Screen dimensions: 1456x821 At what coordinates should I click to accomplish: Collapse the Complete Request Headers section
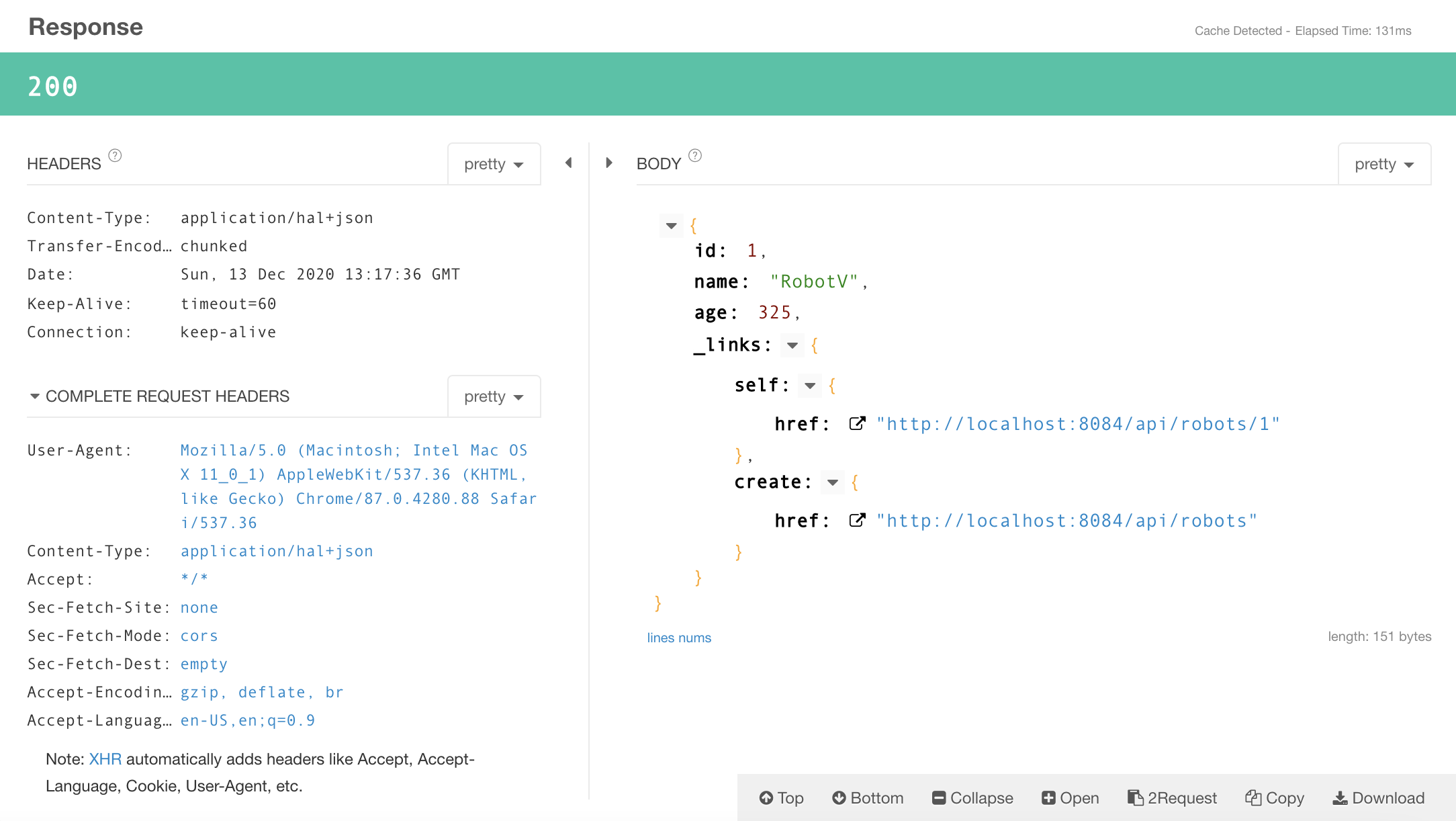pos(35,396)
